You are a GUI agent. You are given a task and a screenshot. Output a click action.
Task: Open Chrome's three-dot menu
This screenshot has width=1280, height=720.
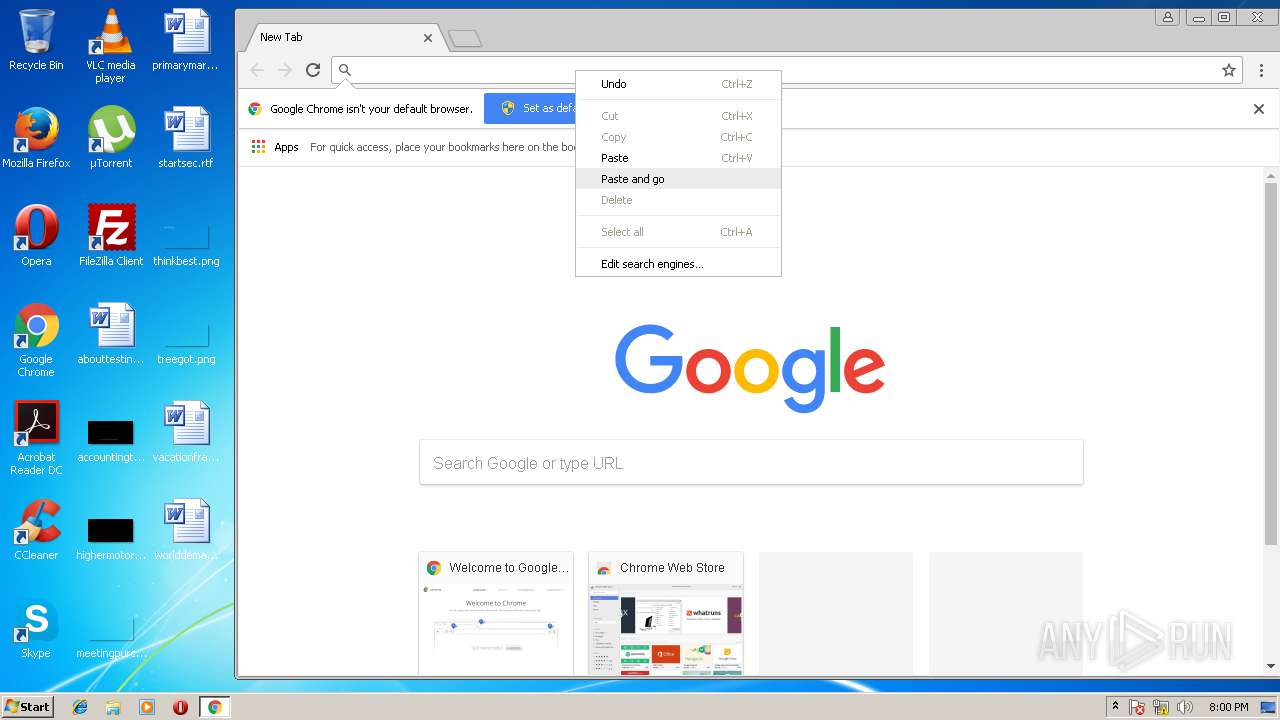[1261, 70]
